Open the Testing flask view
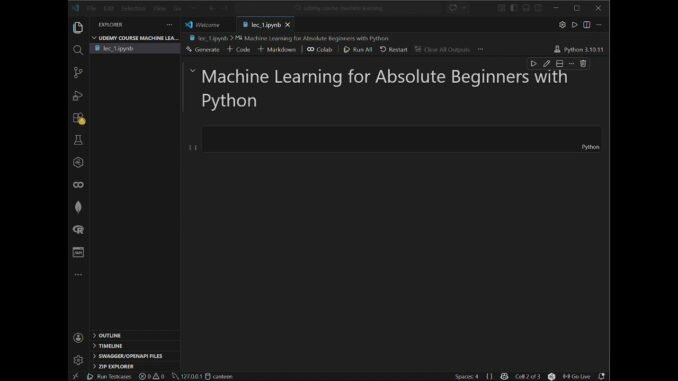The width and height of the screenshot is (678, 381). (78, 140)
